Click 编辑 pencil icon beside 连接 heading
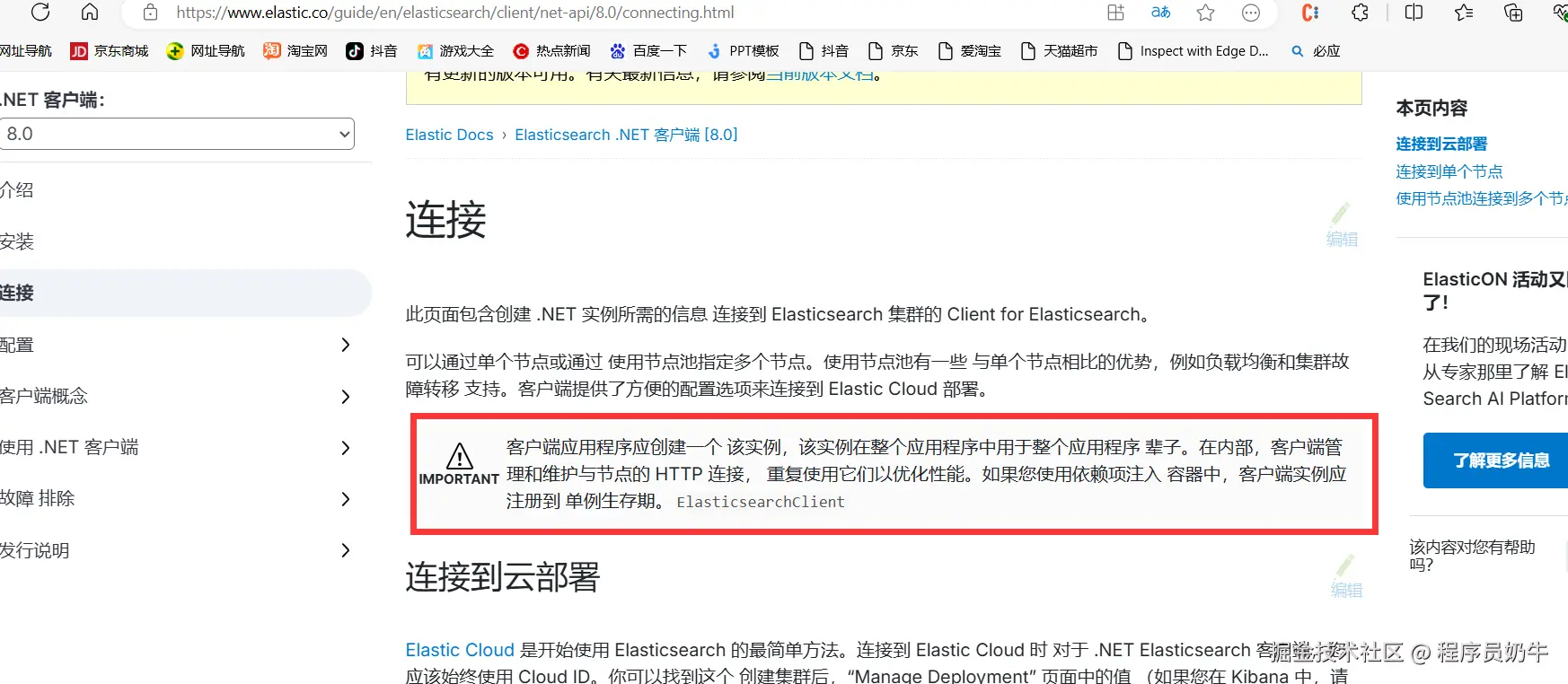Image resolution: width=1568 pixels, height=684 pixels. 1342,225
